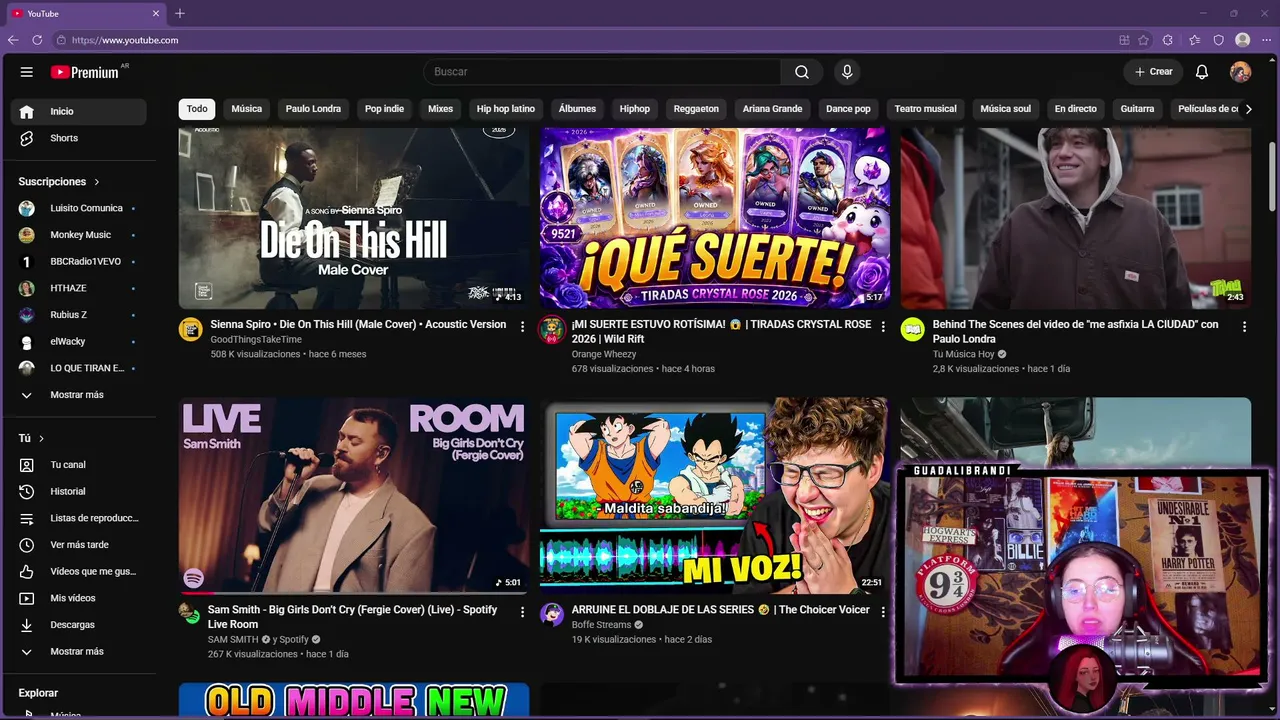Open the Boffe Streams channel avatar
1280x720 pixels.
coord(552,614)
